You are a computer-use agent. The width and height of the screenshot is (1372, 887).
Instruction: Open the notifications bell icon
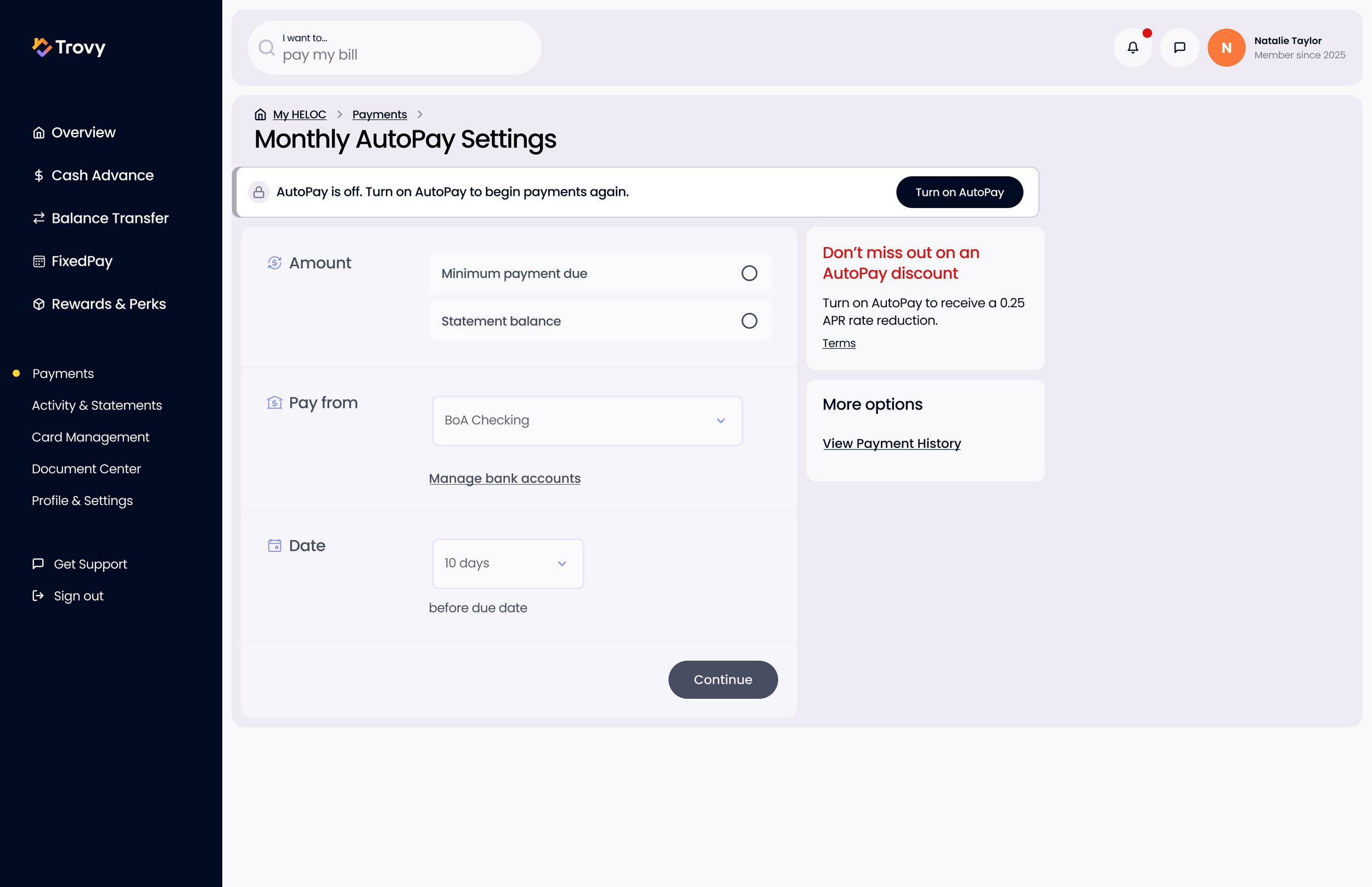click(1133, 48)
